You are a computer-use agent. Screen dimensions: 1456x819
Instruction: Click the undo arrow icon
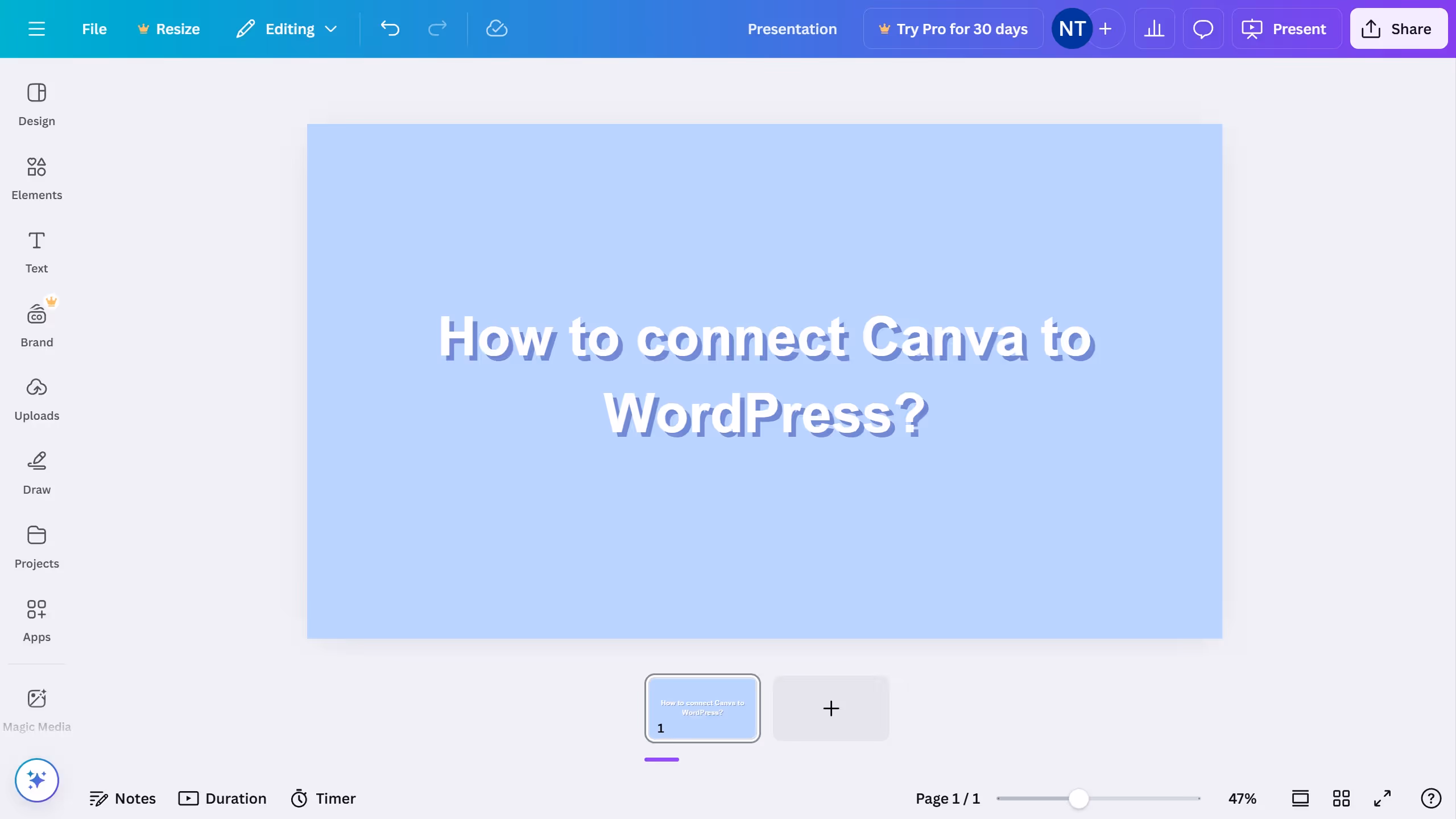(390, 28)
